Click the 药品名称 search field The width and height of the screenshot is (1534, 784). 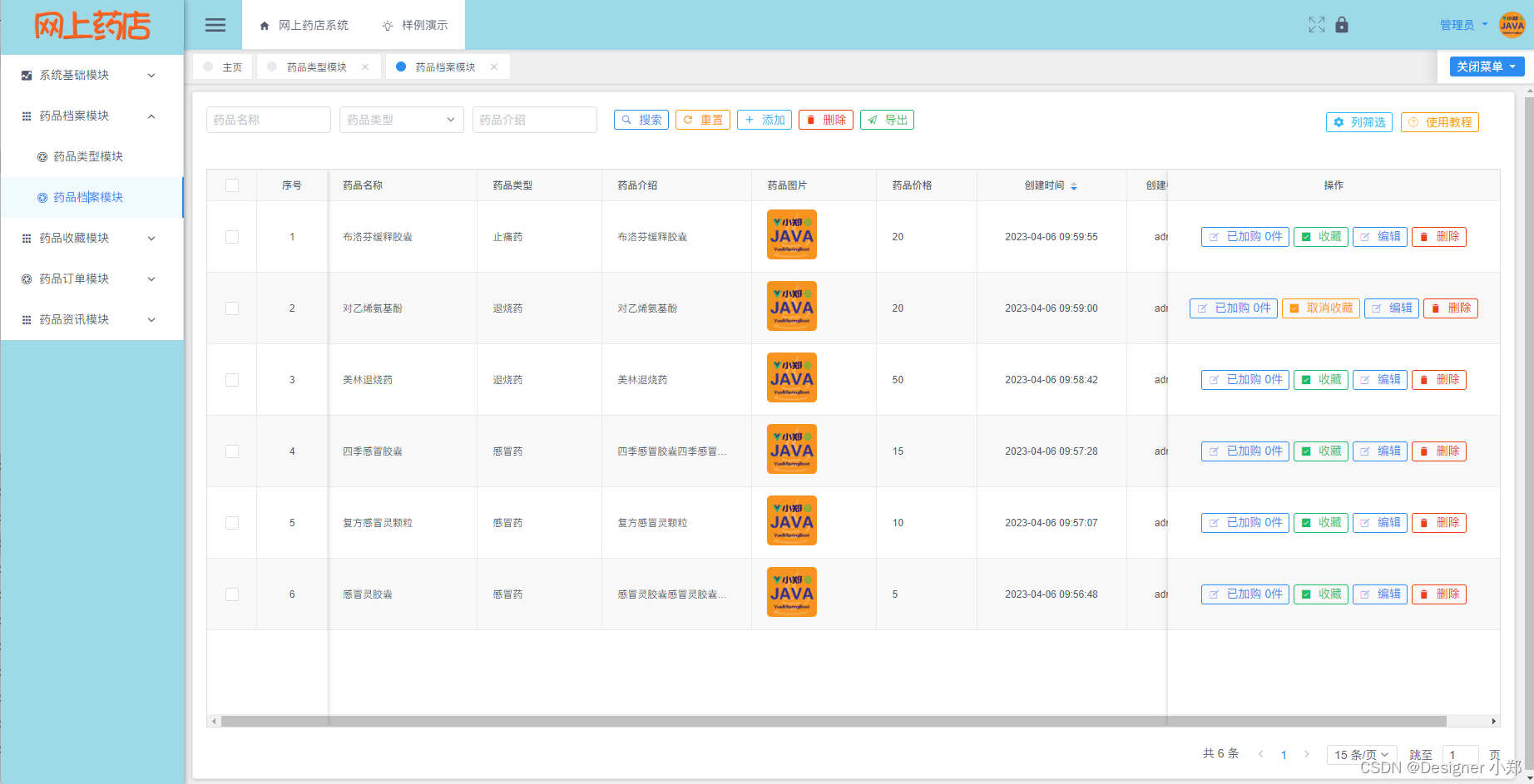[x=269, y=120]
